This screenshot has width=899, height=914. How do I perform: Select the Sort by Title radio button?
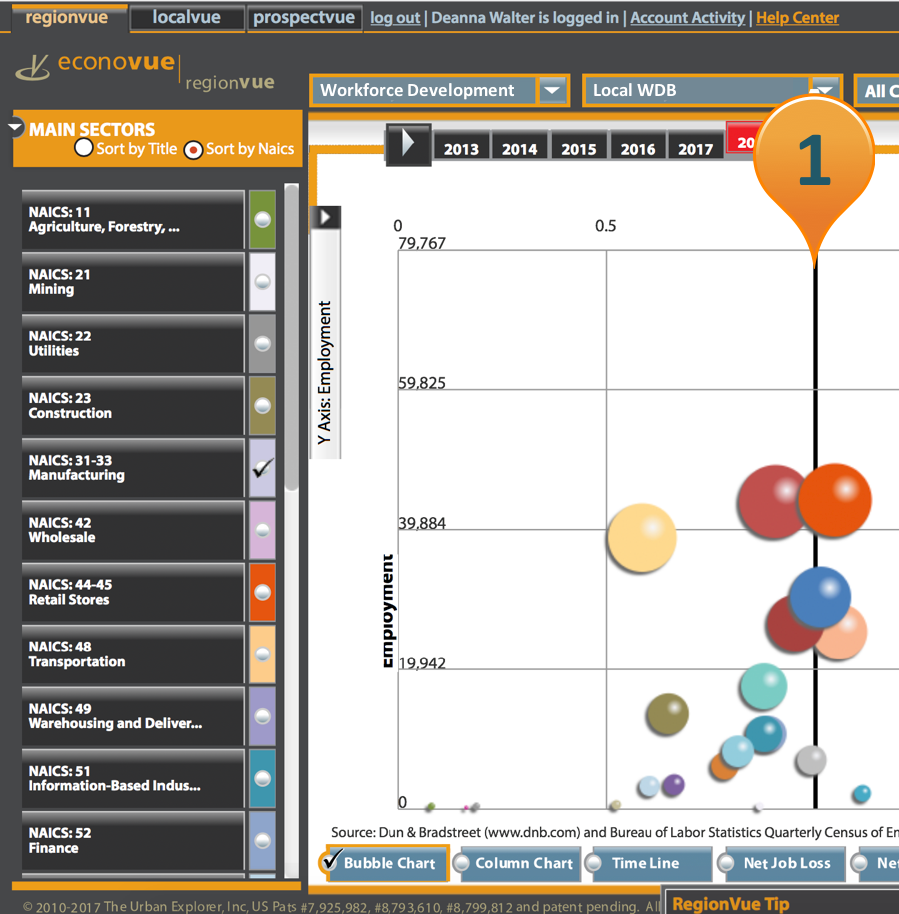click(x=84, y=147)
